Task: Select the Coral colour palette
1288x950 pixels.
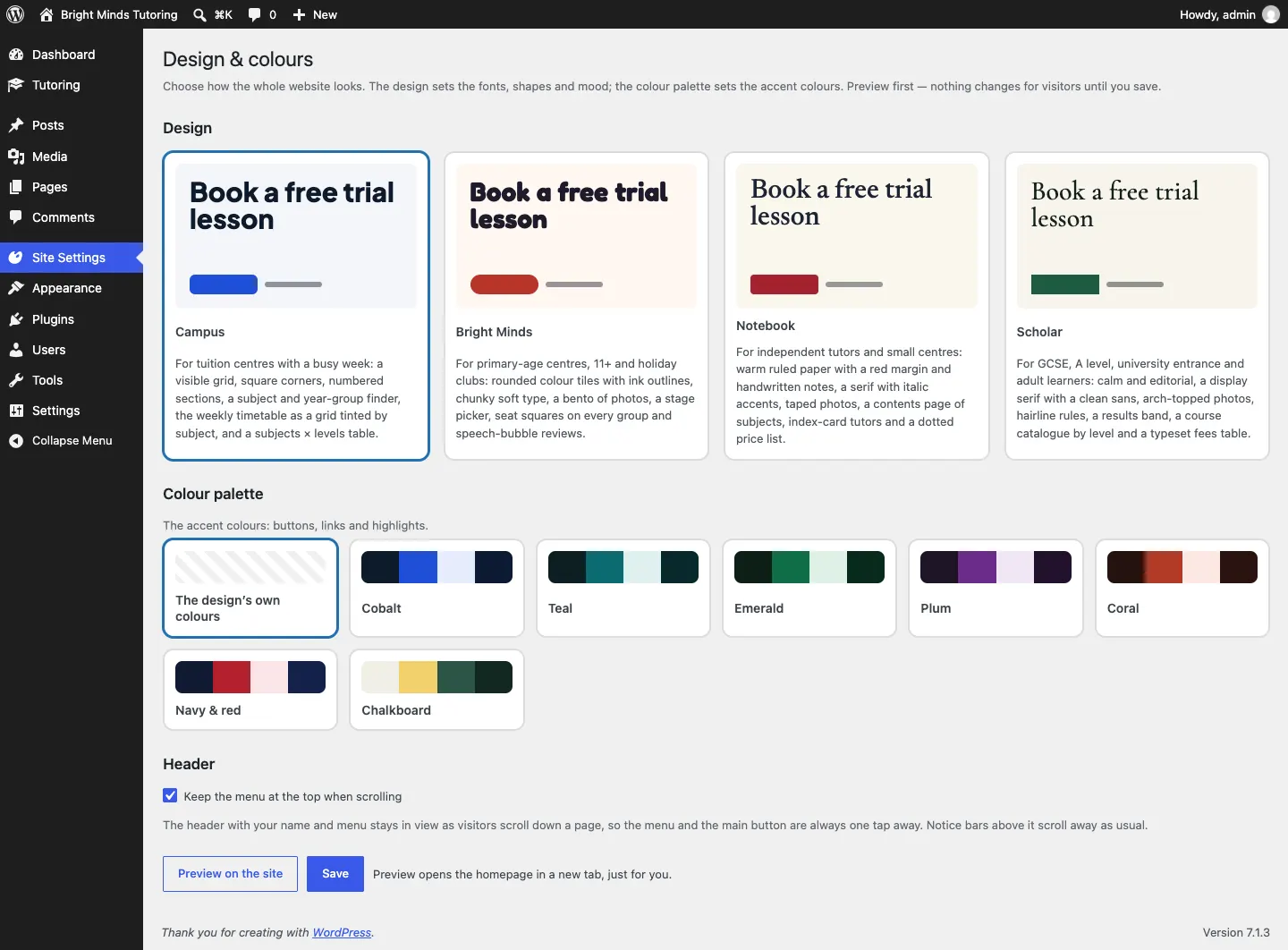Action: coord(1182,588)
